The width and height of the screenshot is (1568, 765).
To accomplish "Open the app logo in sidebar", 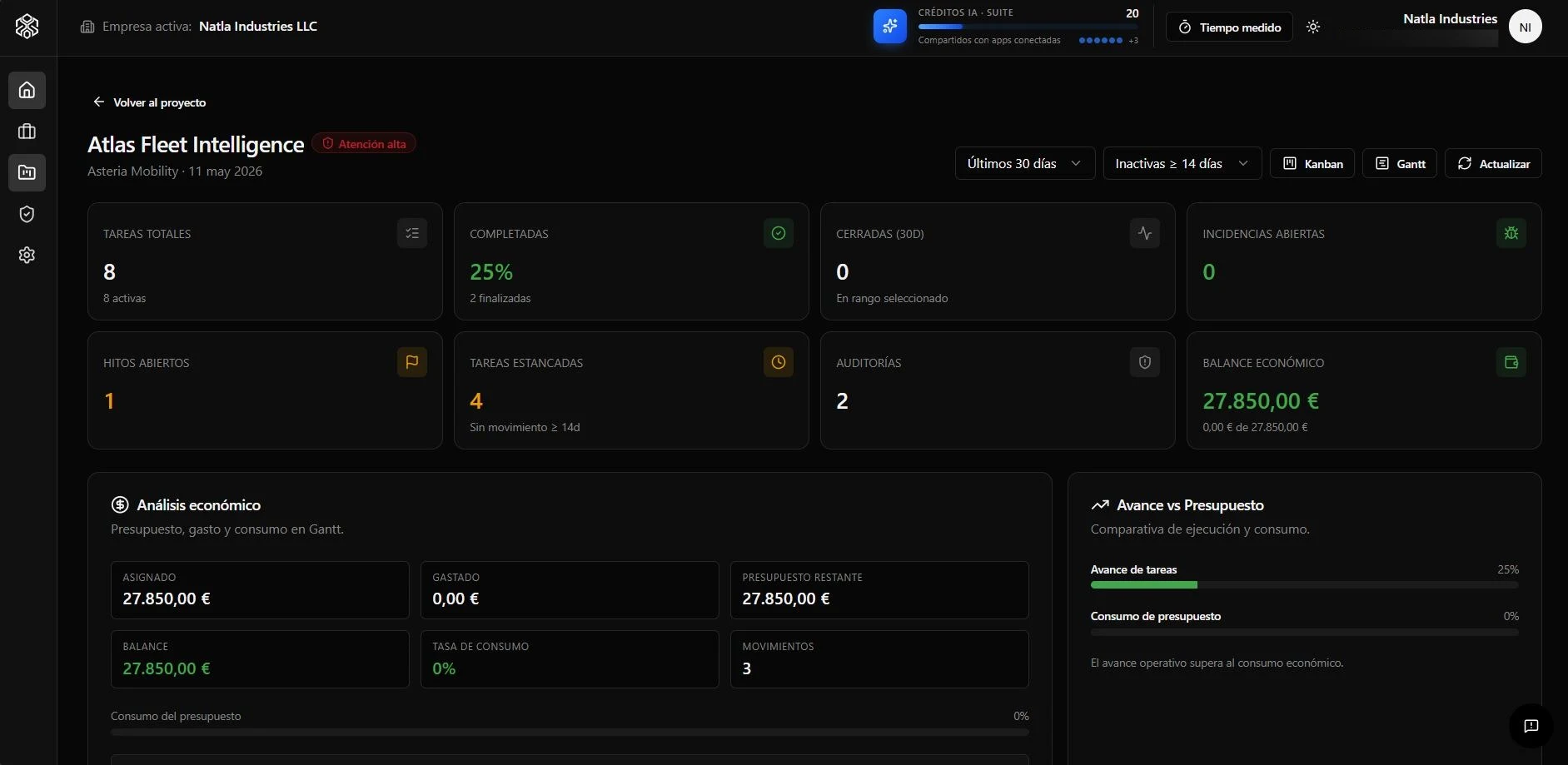I will click(x=27, y=27).
